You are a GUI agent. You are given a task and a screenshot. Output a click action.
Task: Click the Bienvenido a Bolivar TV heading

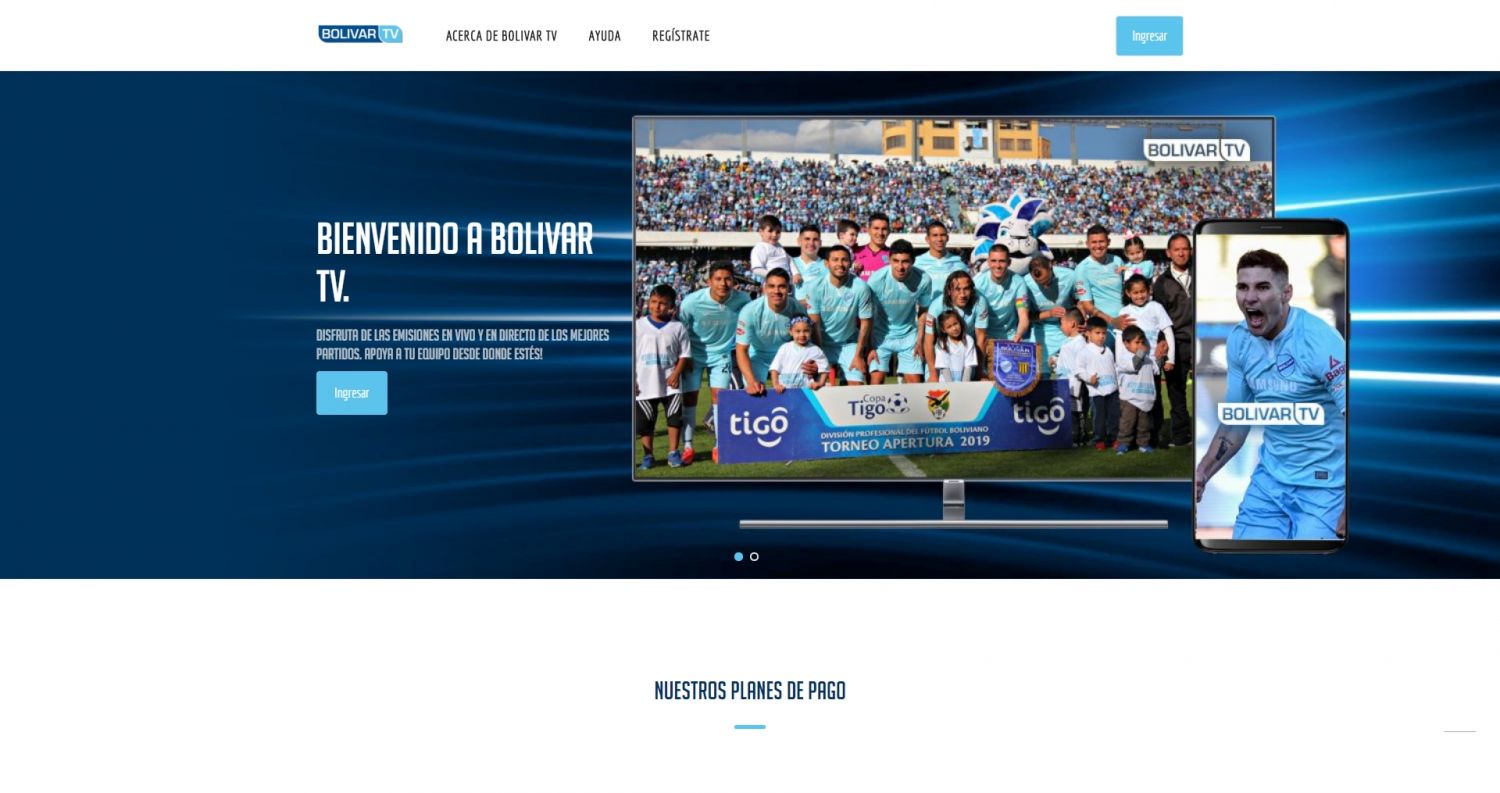coord(455,262)
